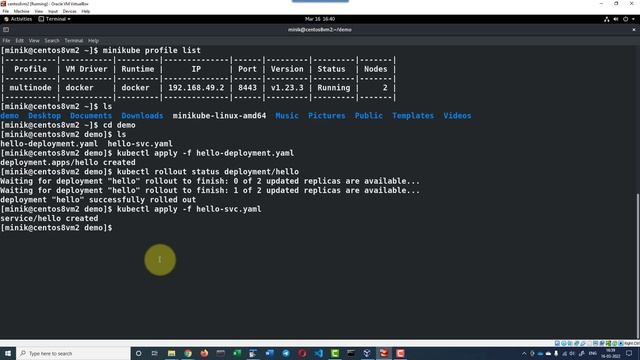Screen dimensions: 640x360
Task: Click the 'Pictures' directory name
Action: [x=327, y=116]
